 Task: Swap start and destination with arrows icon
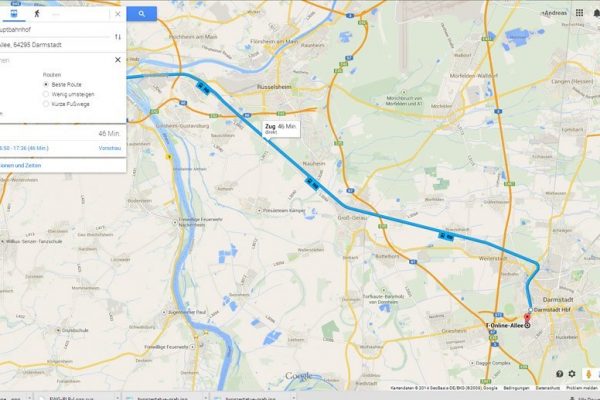[x=117, y=37]
